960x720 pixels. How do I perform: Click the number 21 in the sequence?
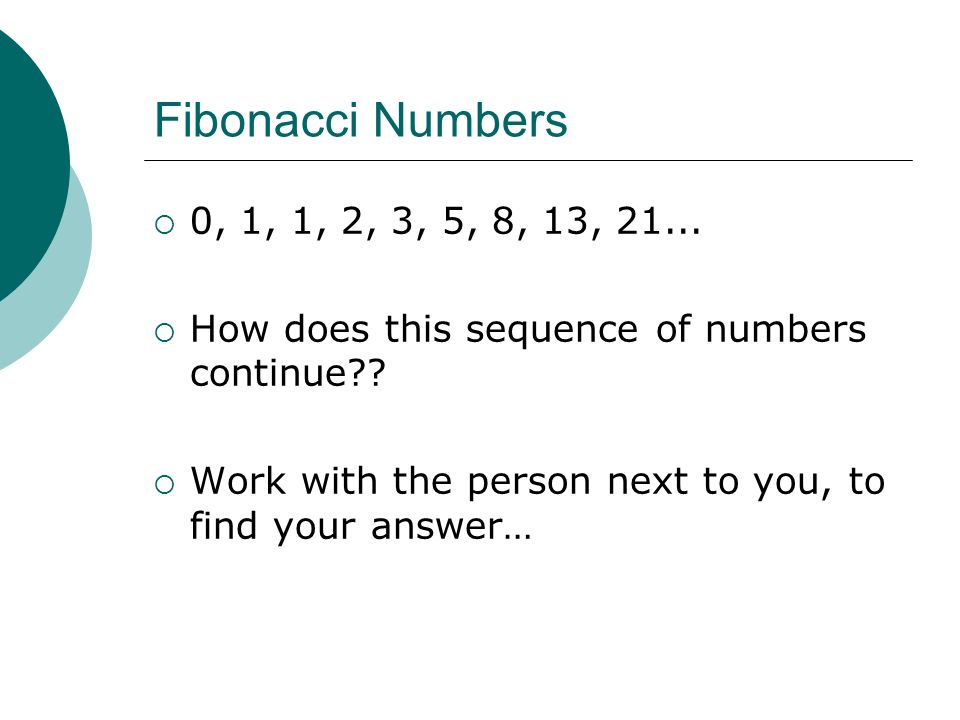(x=639, y=220)
